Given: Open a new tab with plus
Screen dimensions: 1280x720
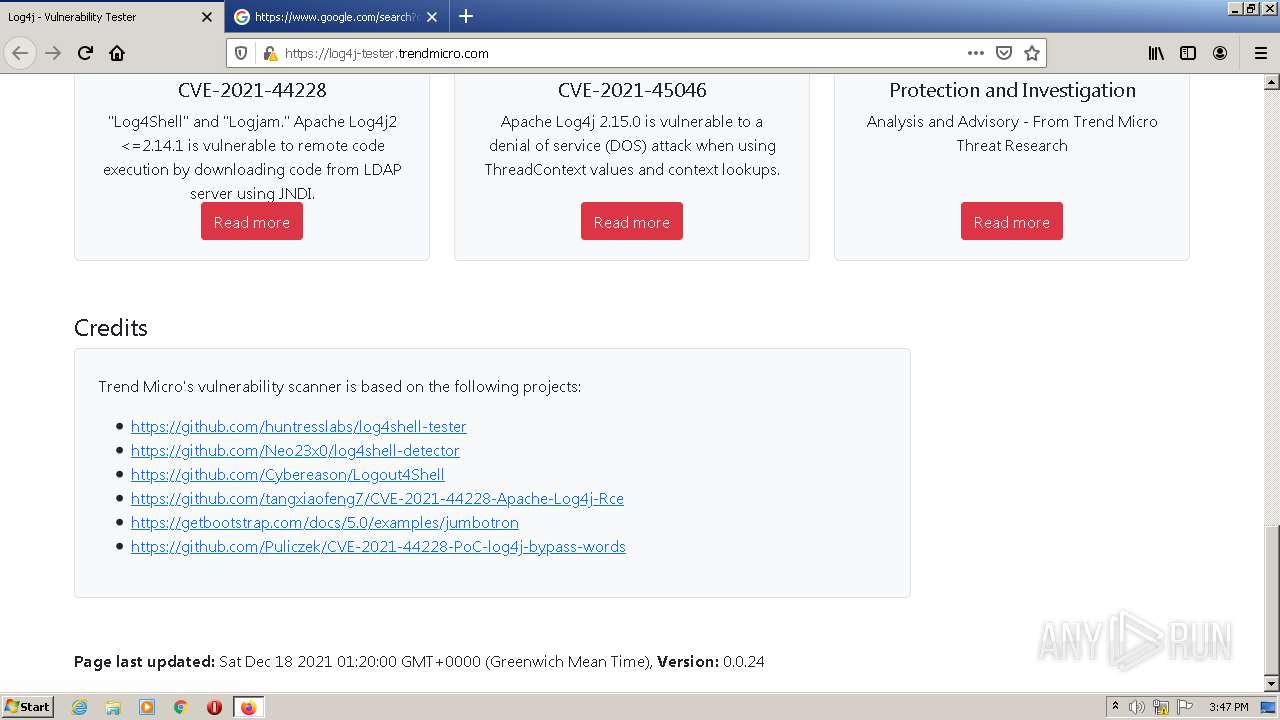Looking at the screenshot, I should click(466, 16).
